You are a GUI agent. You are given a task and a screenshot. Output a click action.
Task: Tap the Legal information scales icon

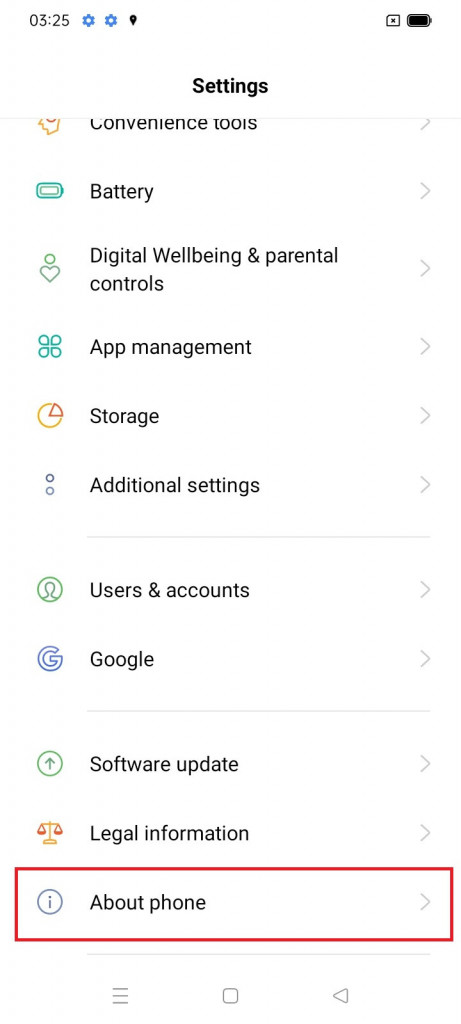pos(50,833)
